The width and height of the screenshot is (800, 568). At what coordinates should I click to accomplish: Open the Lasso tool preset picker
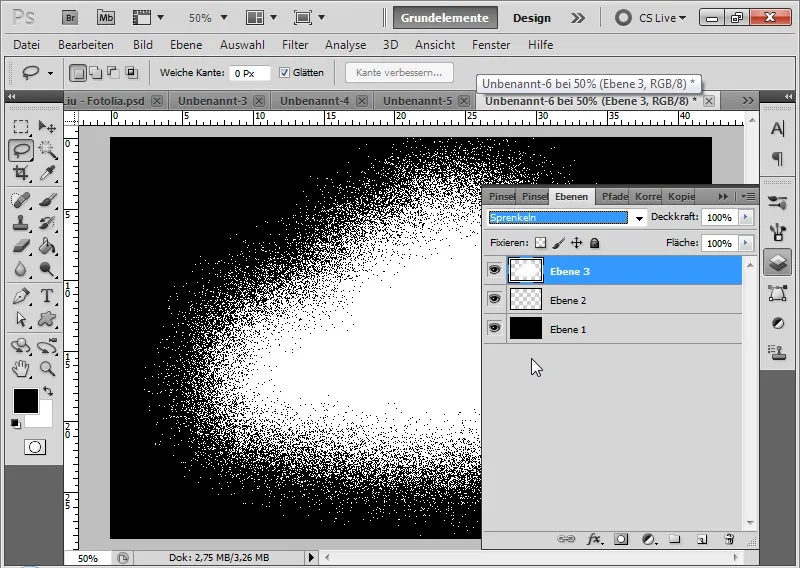click(50, 73)
